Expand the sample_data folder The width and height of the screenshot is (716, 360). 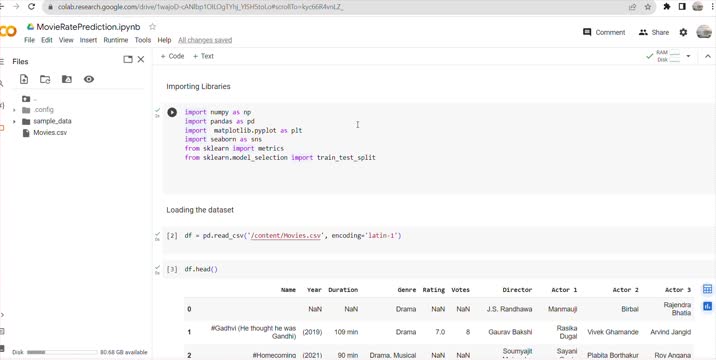tap(14, 122)
